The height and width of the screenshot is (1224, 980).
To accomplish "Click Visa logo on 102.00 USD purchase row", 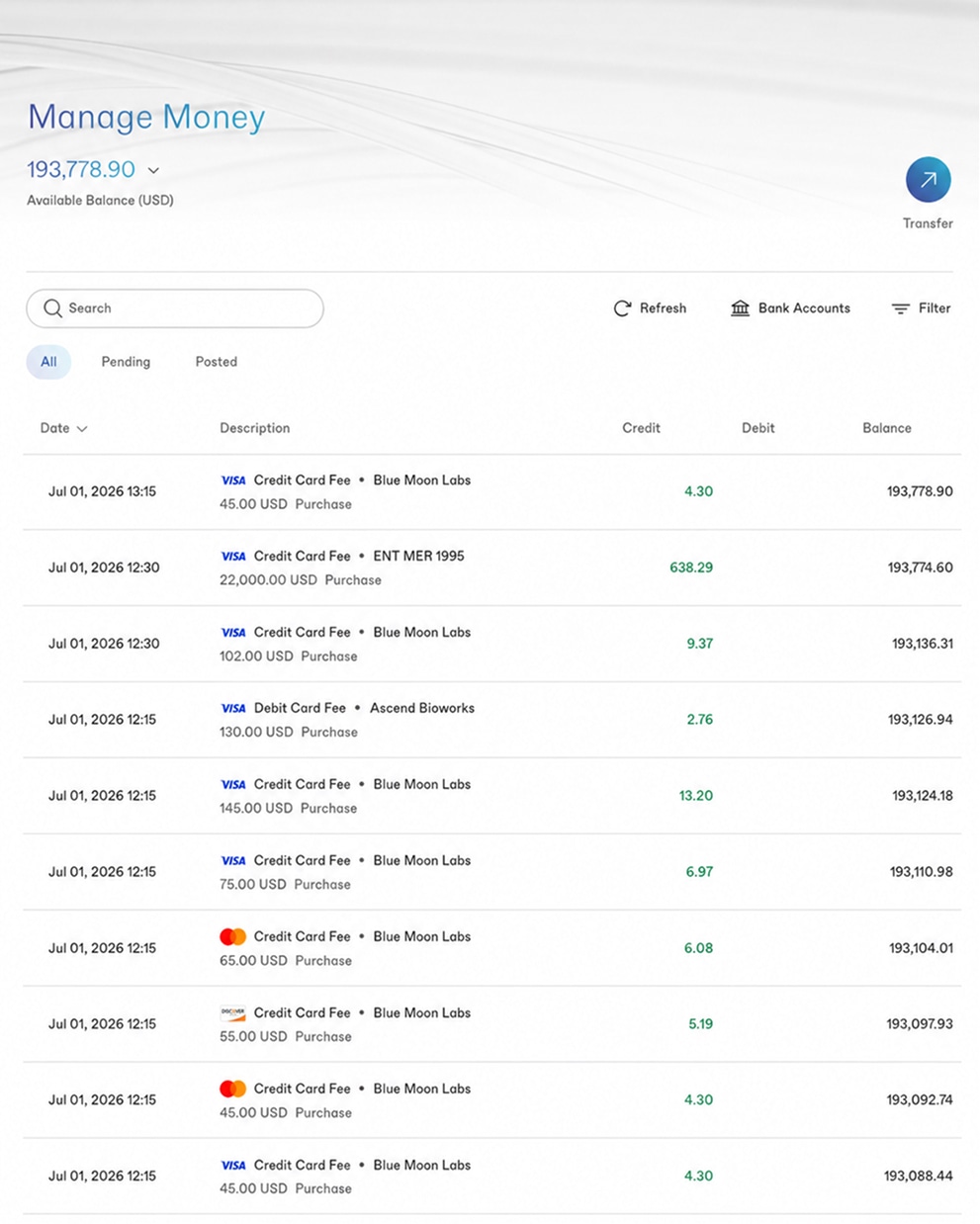I will [233, 633].
